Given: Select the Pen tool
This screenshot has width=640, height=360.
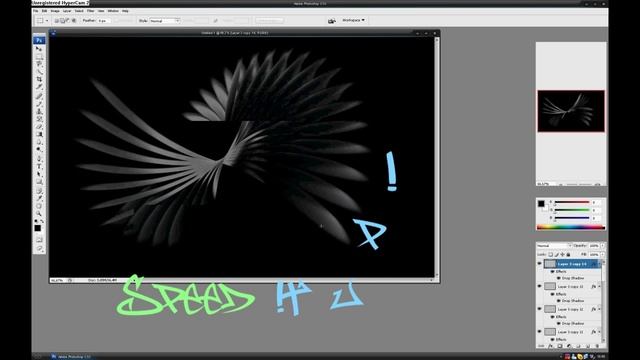Looking at the screenshot, I should [x=39, y=159].
